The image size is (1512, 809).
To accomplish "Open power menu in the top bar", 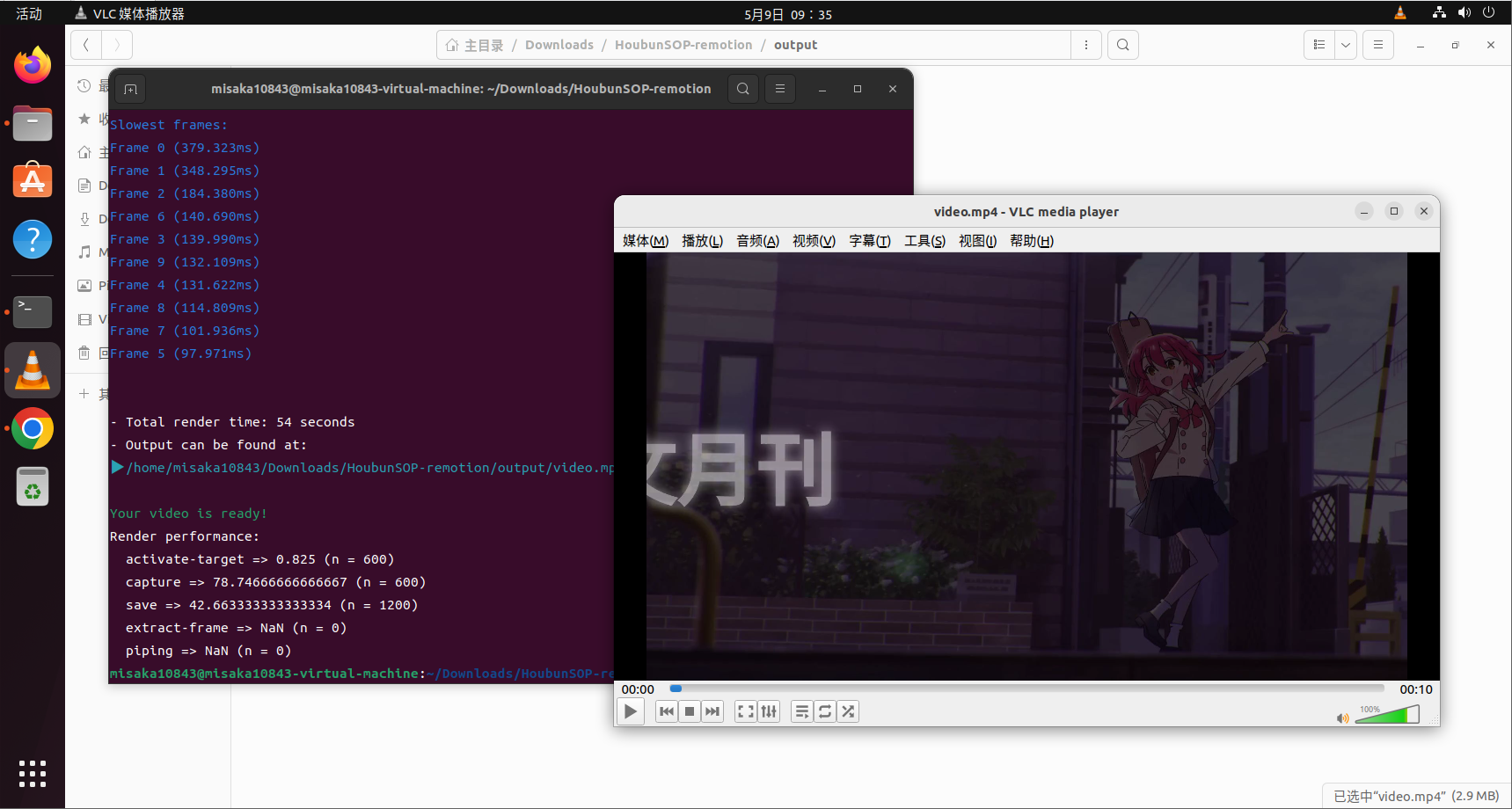I will tap(1488, 12).
